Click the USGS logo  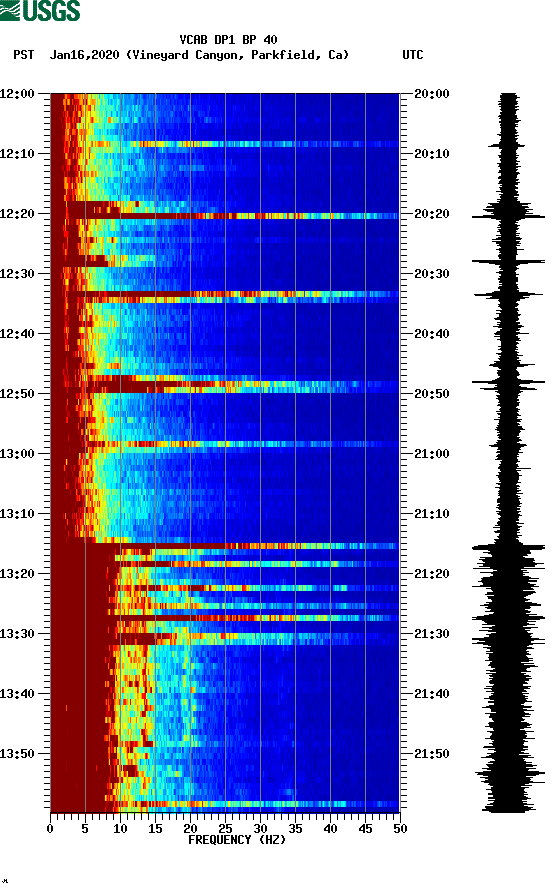pos(40,10)
